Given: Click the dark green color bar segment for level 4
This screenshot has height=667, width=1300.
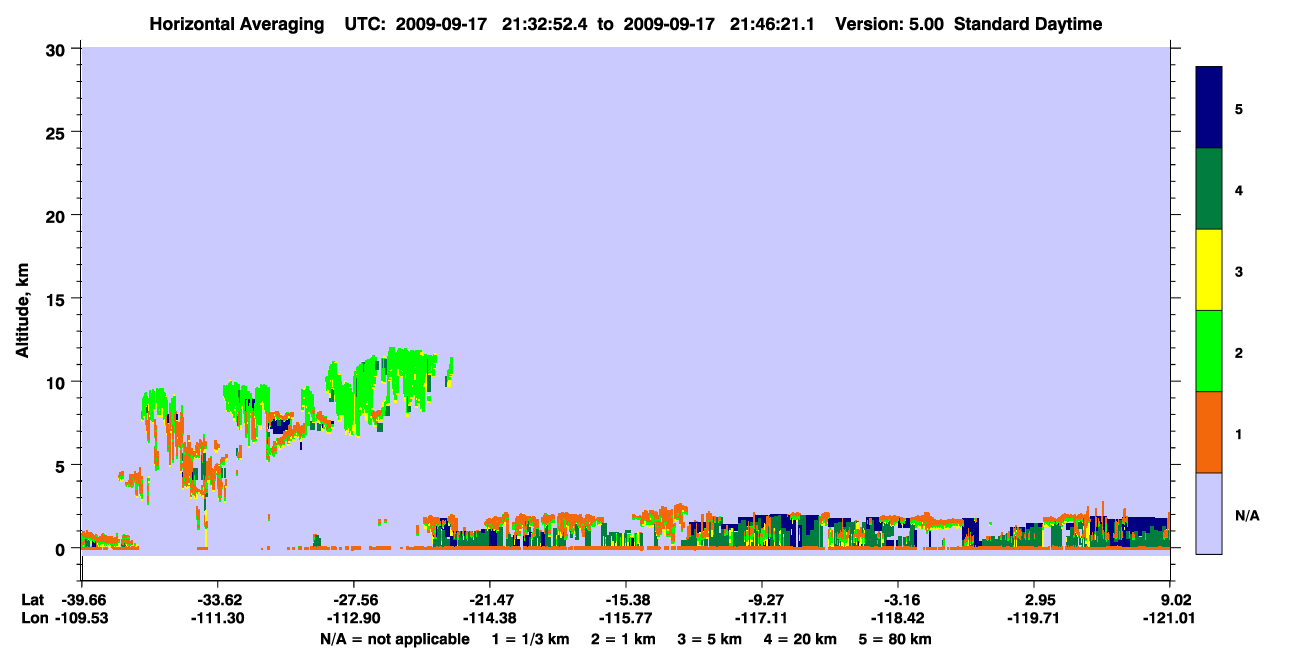Looking at the screenshot, I should (1209, 189).
